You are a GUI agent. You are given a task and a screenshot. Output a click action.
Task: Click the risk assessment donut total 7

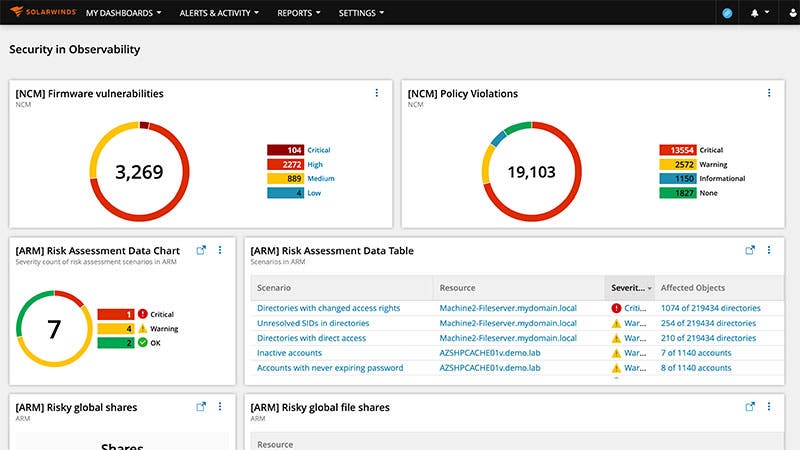[x=54, y=329]
